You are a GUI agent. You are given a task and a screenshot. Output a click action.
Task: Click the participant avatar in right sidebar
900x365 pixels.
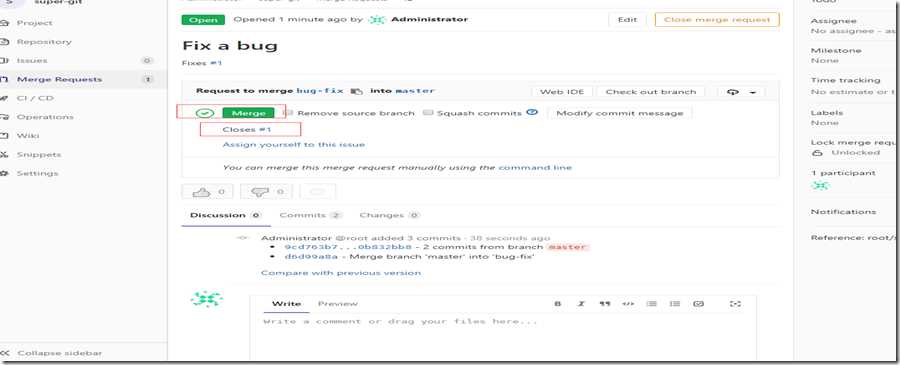tap(821, 185)
